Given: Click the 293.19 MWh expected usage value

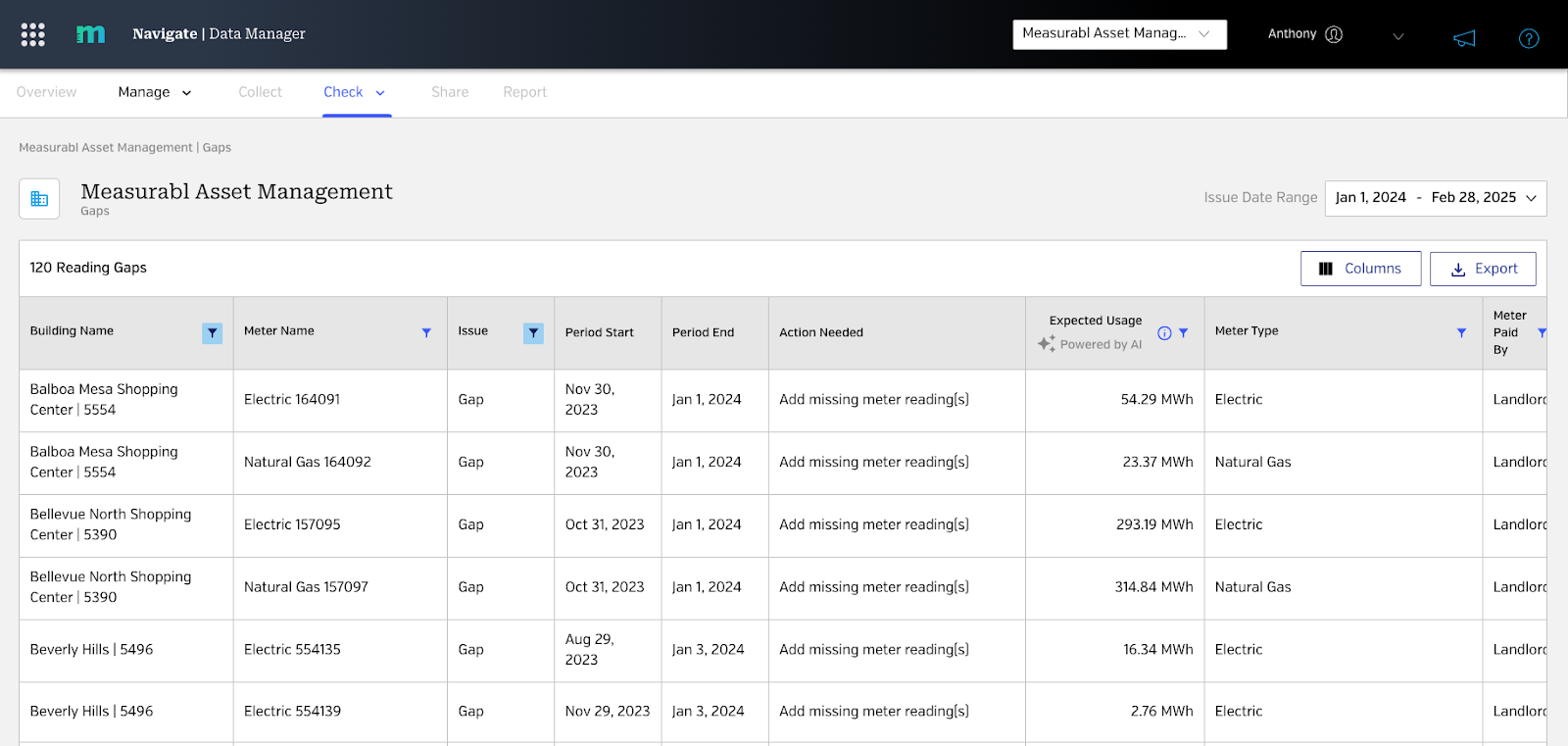Looking at the screenshot, I should (x=1154, y=525).
